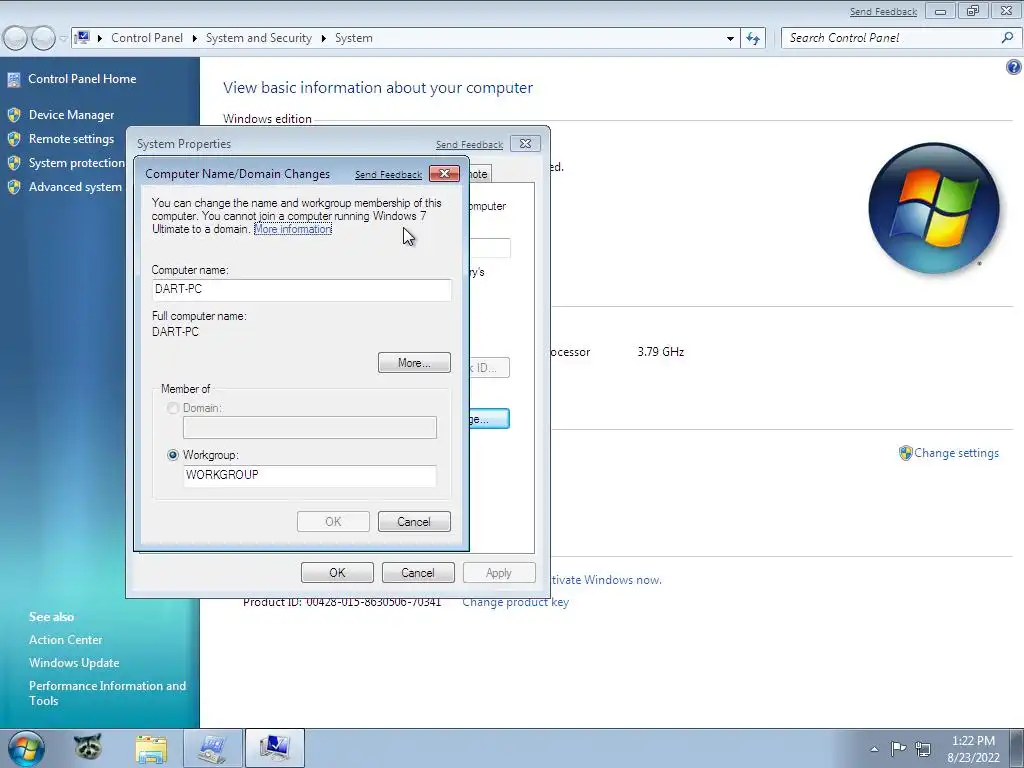Click the Domain text field
Image resolution: width=1024 pixels, height=768 pixels.
pyautogui.click(x=310, y=428)
